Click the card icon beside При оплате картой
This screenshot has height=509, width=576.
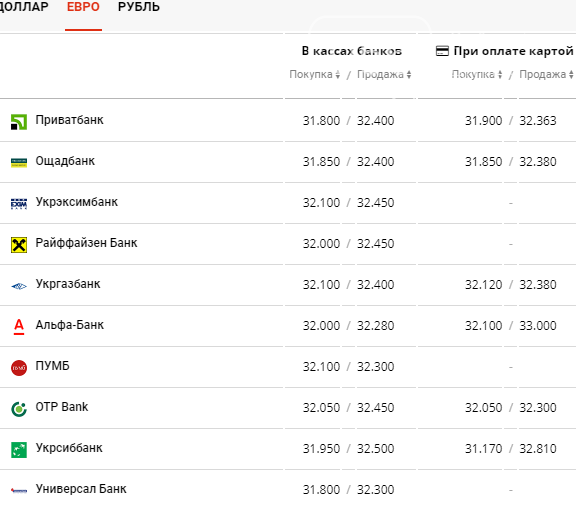coord(442,51)
